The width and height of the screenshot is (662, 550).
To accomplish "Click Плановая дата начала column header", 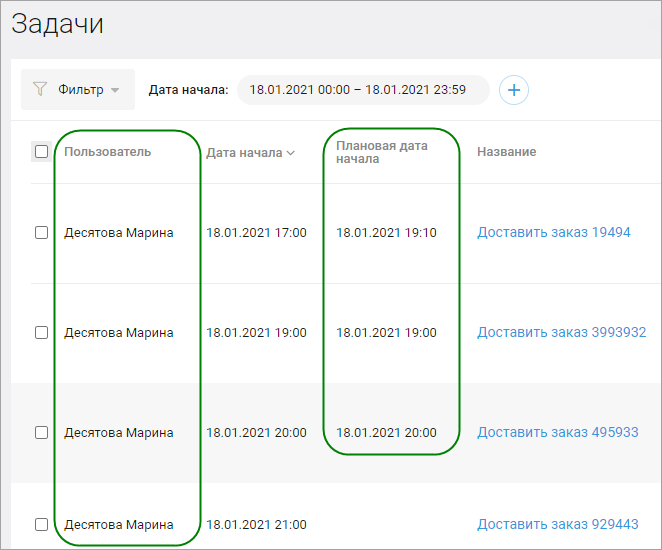I will click(x=381, y=152).
